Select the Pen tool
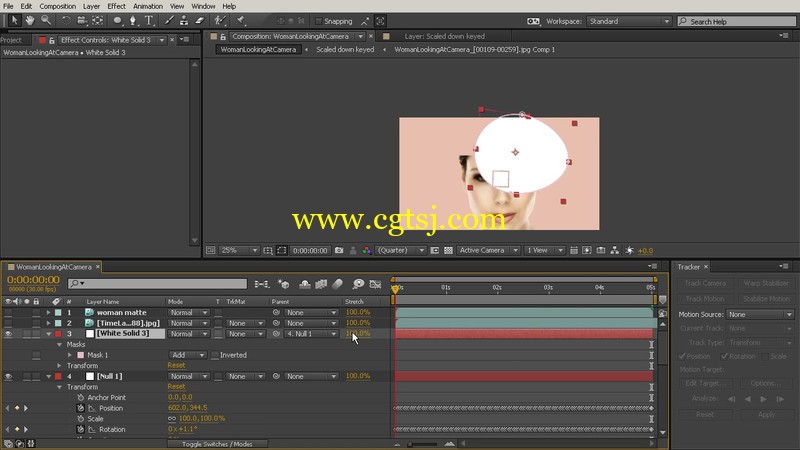The width and height of the screenshot is (800, 450). pyautogui.click(x=133, y=20)
